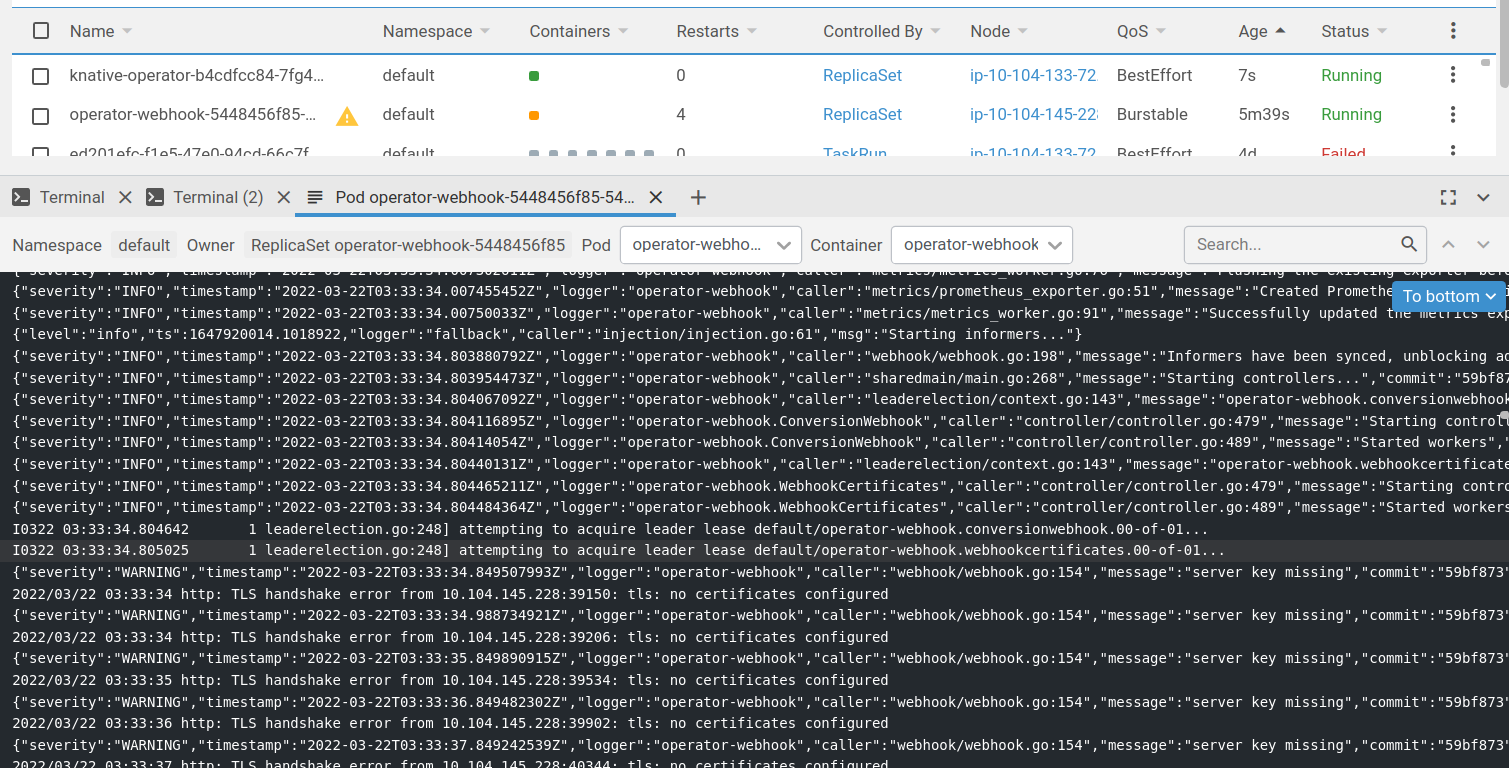The height and width of the screenshot is (768, 1509).
Task: Click the Terminal tab's terminal icon
Action: pos(22,197)
